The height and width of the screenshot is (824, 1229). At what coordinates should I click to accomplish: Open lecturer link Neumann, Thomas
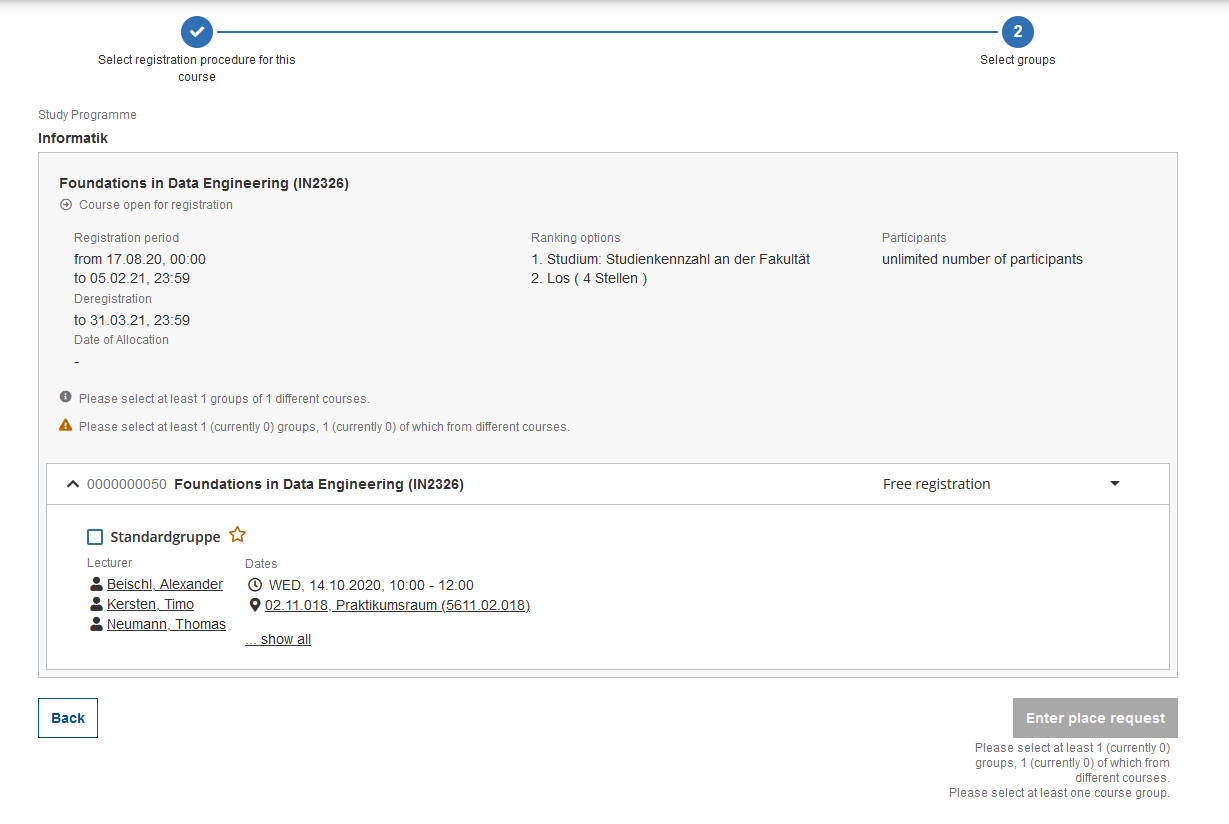tap(166, 624)
